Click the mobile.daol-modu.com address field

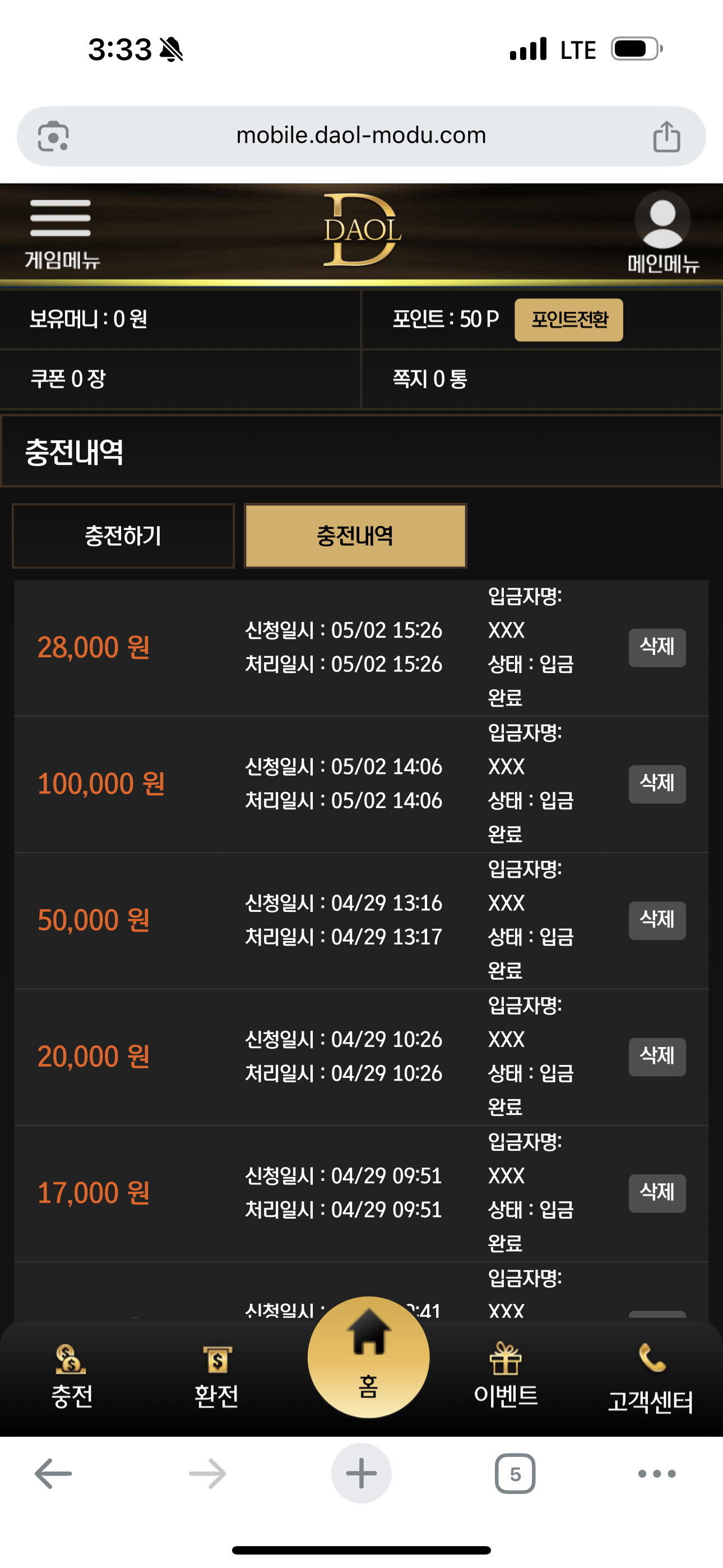[x=361, y=136]
